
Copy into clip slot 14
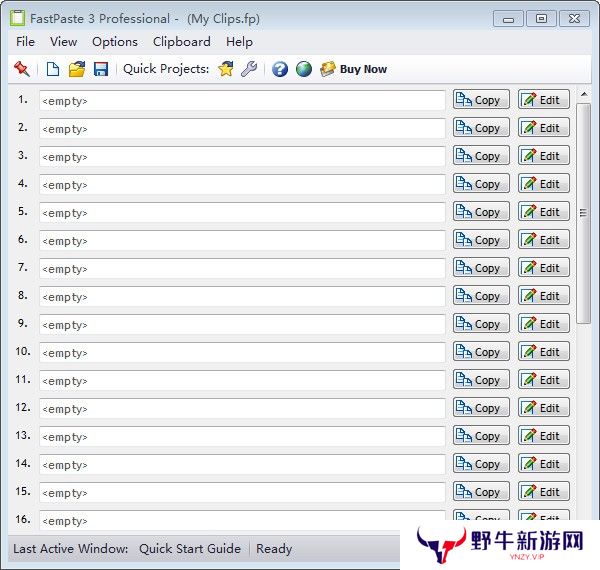[481, 463]
